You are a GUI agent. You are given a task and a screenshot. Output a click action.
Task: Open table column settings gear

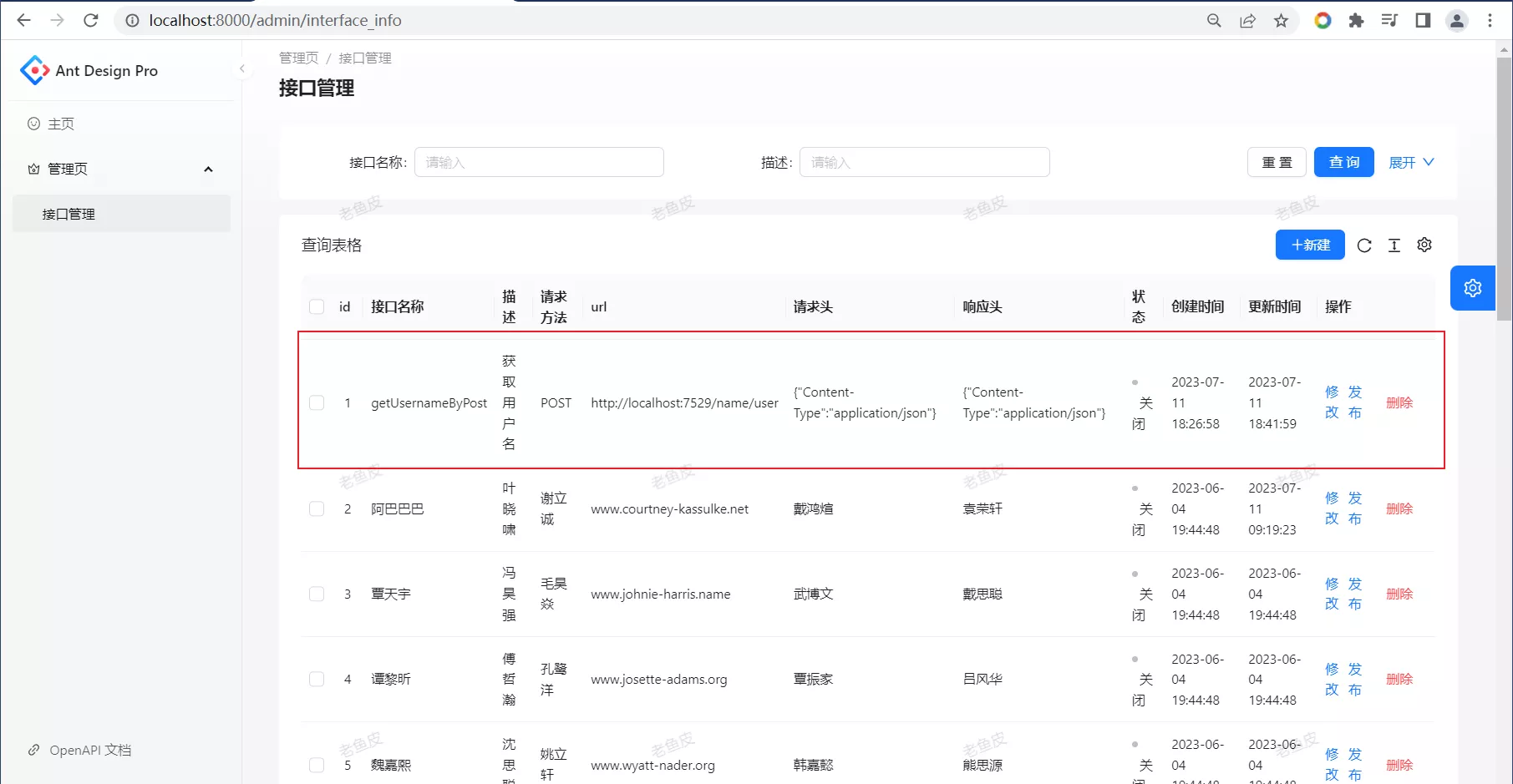tap(1424, 245)
